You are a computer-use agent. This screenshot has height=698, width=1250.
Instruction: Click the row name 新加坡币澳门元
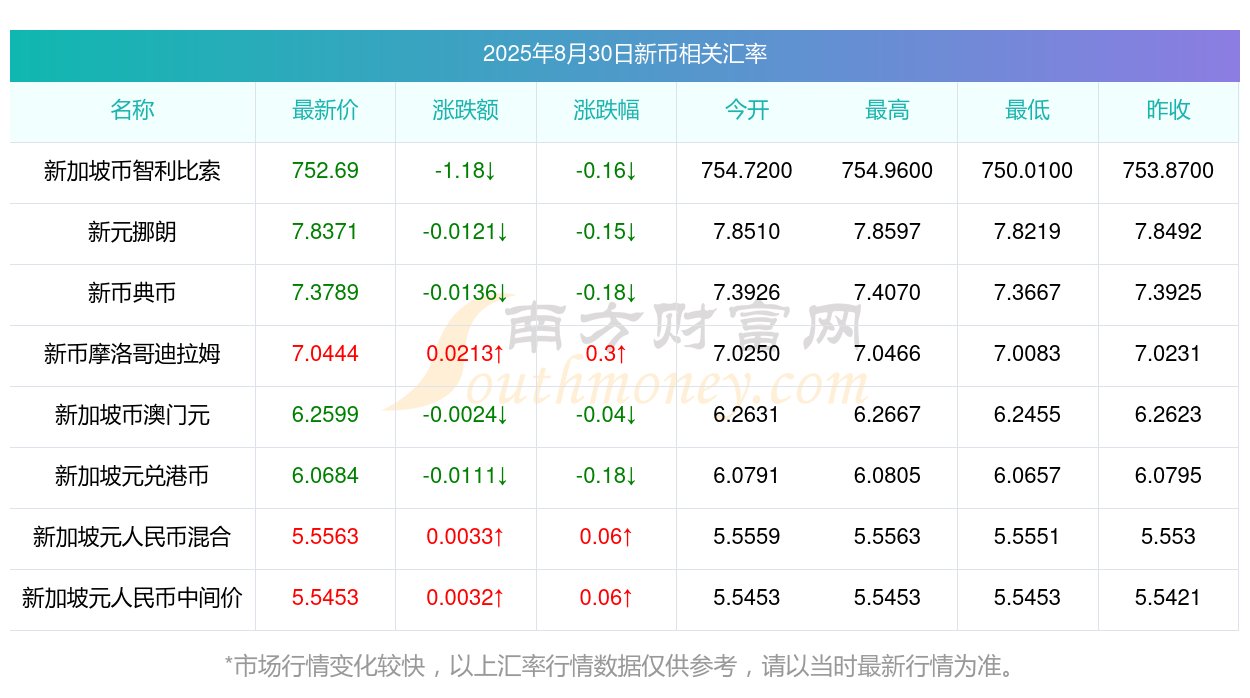click(x=132, y=415)
